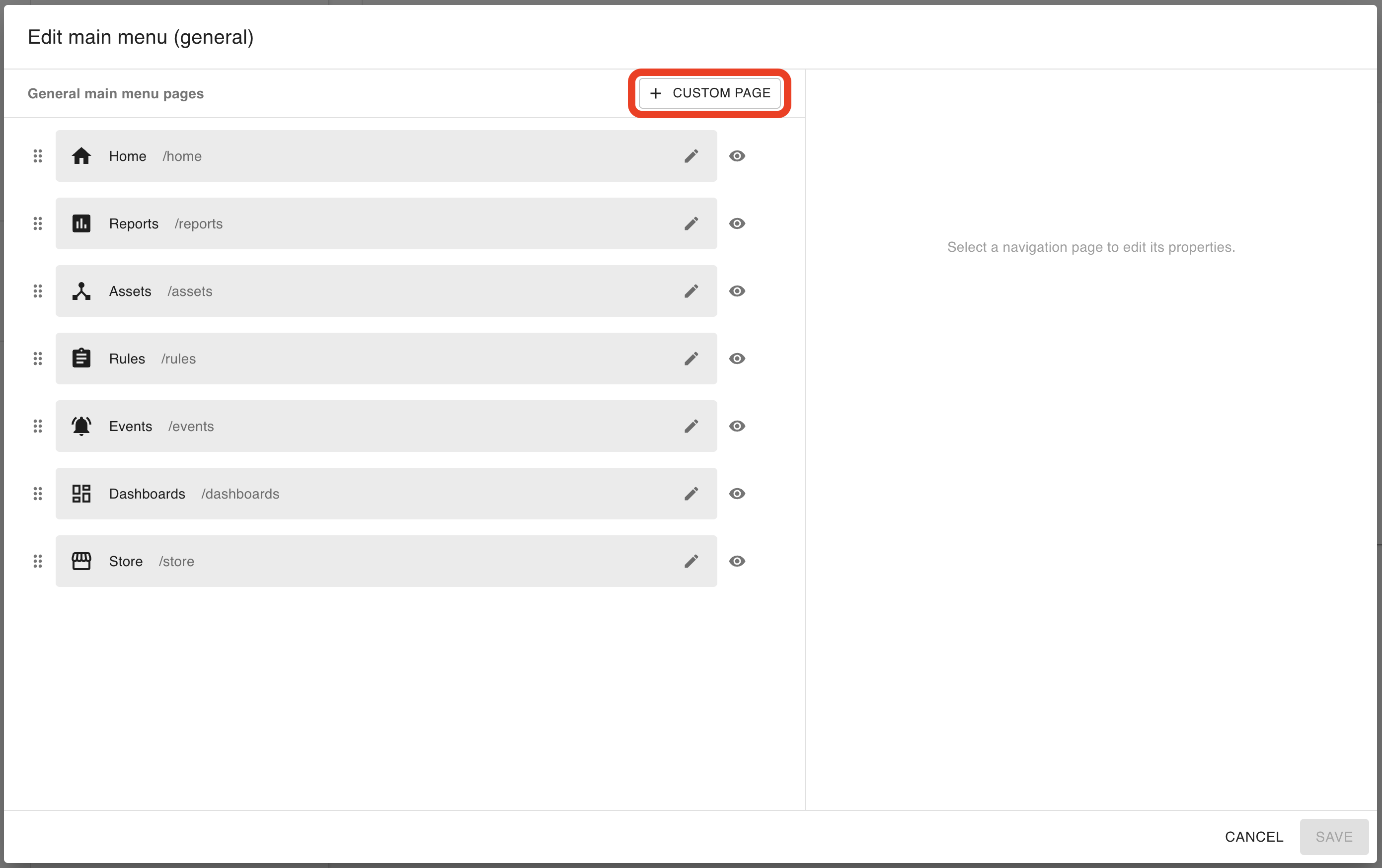Add a new Custom Page
1382x868 pixels.
[x=710, y=93]
